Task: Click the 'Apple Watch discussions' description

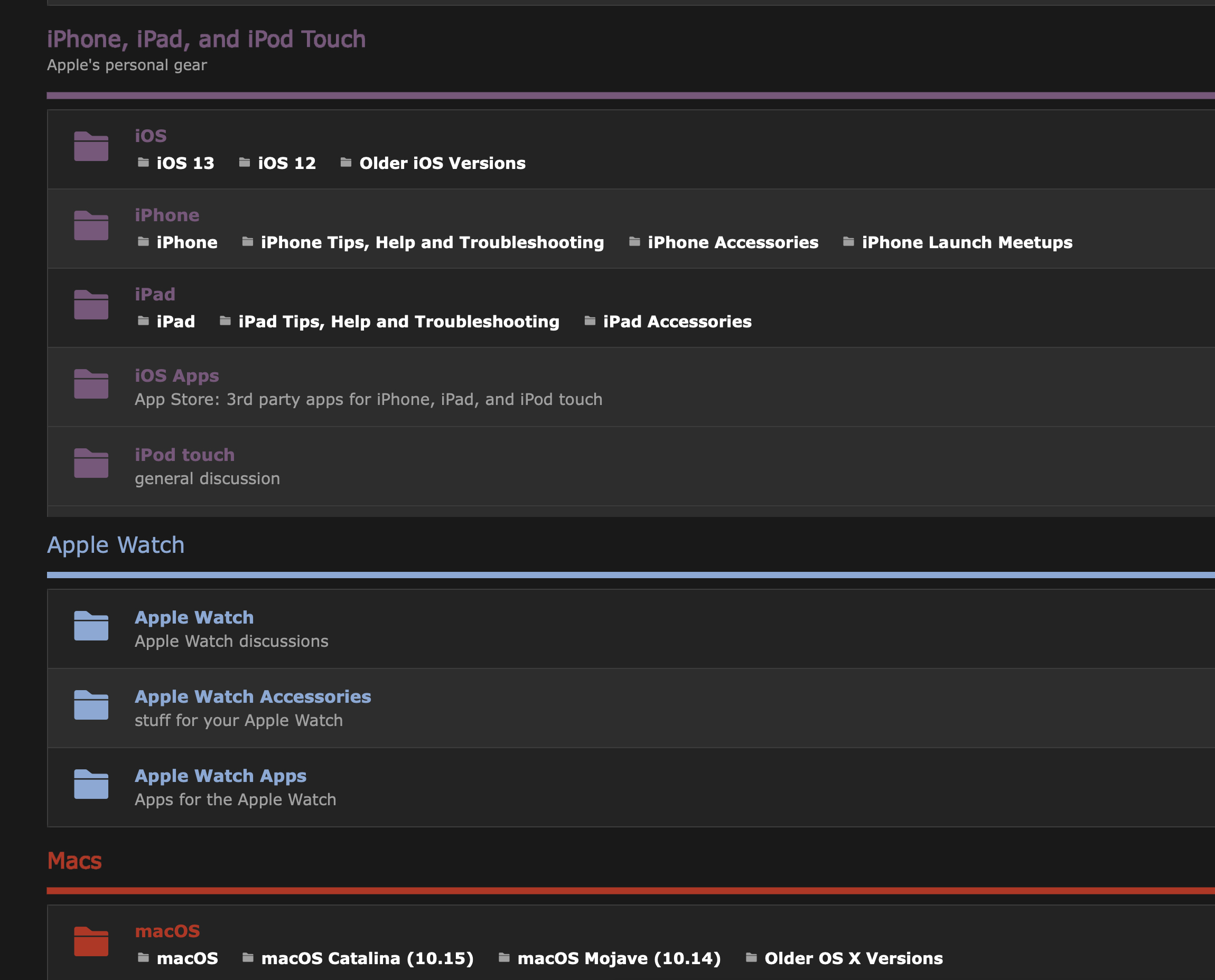Action: 231,642
